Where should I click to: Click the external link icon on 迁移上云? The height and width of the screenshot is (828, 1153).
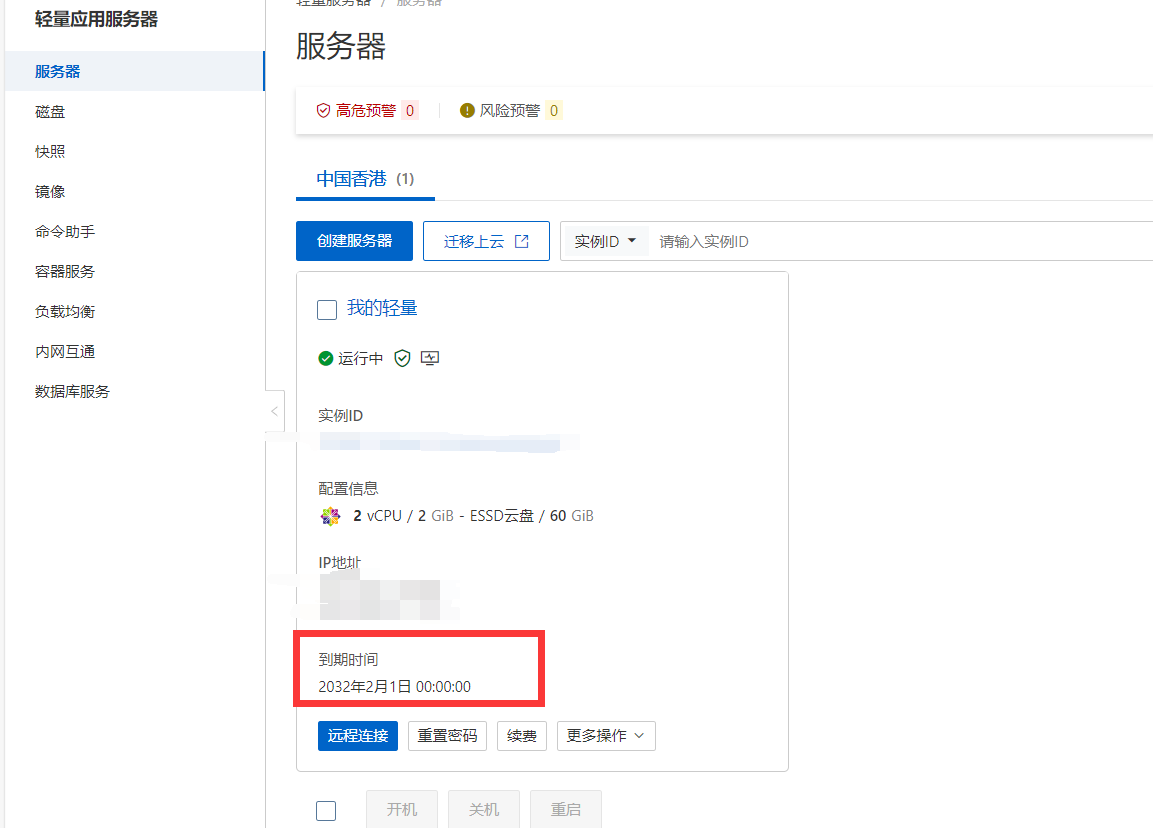coord(521,241)
